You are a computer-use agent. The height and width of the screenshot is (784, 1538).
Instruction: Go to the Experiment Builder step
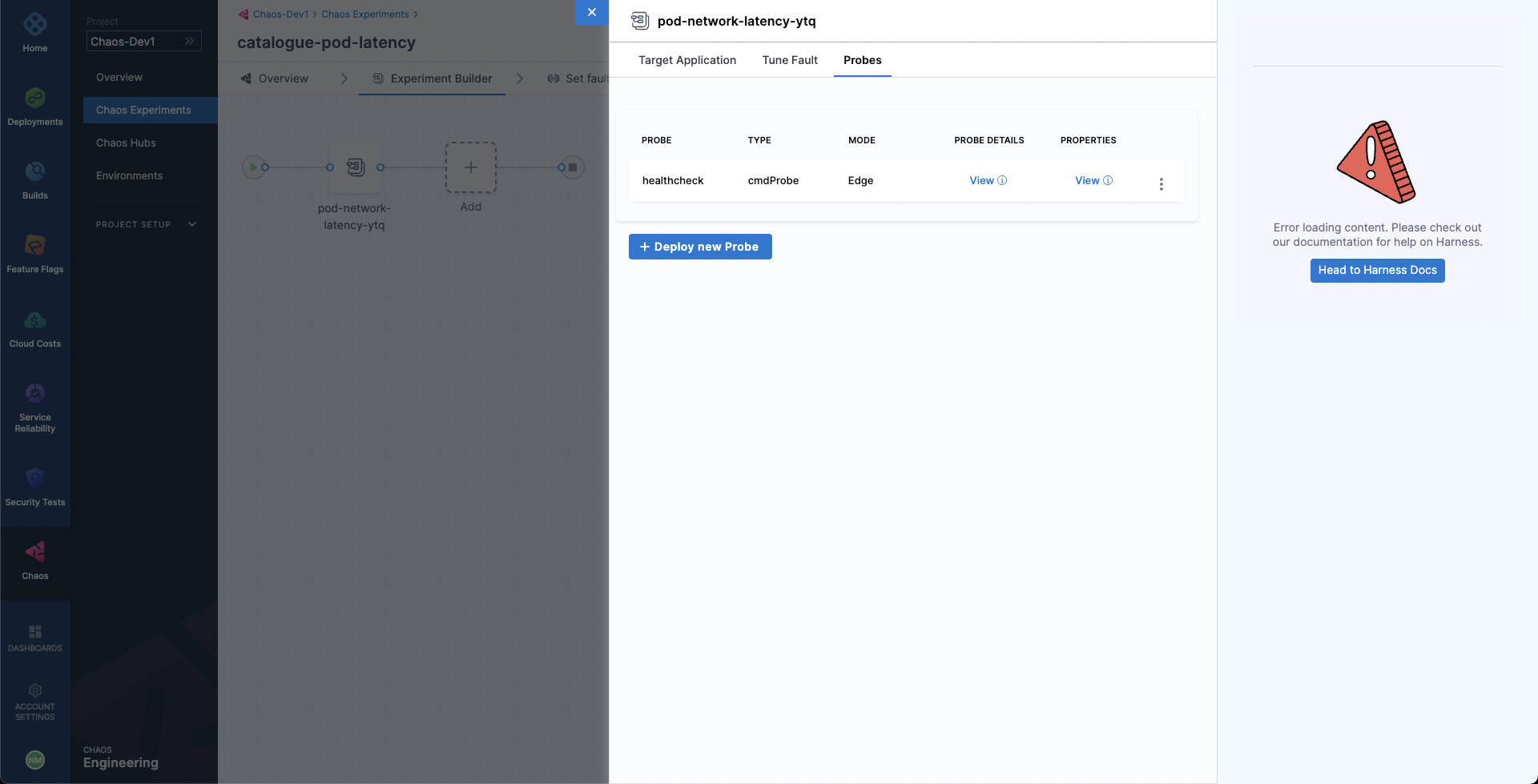(x=433, y=78)
